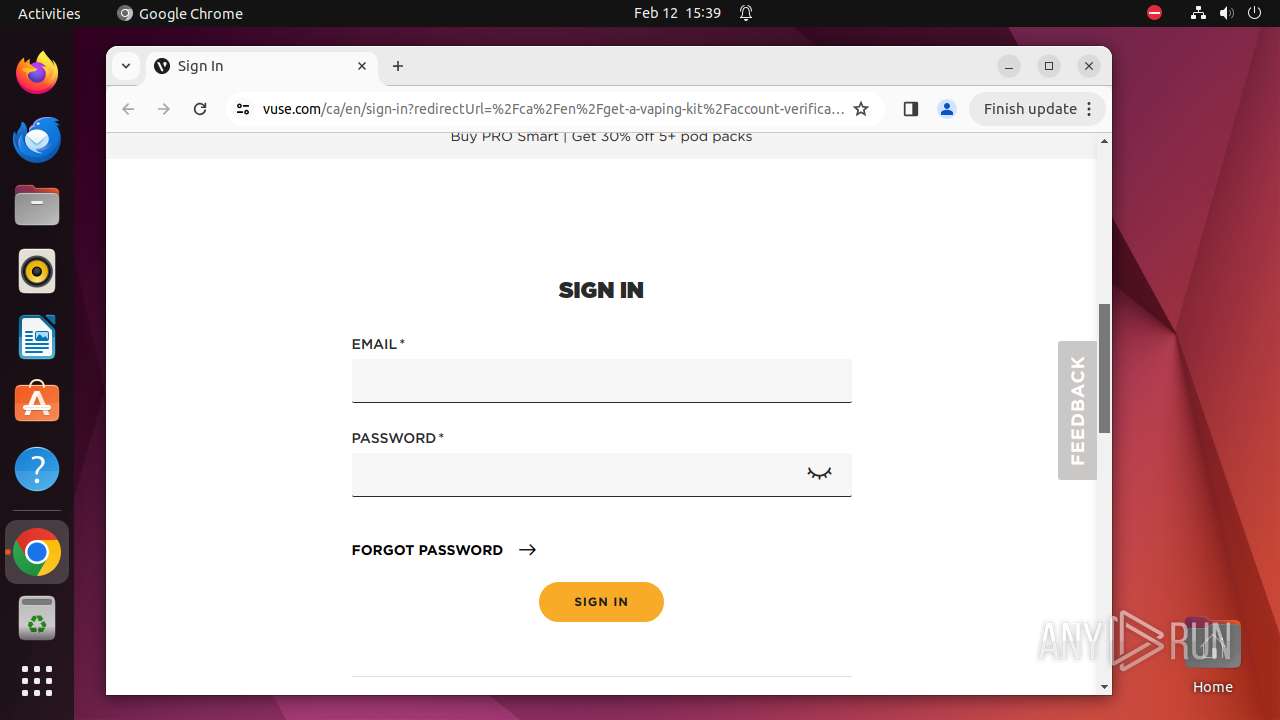Open Files manager from the dock
This screenshot has width=1280, height=720.
(x=37, y=205)
